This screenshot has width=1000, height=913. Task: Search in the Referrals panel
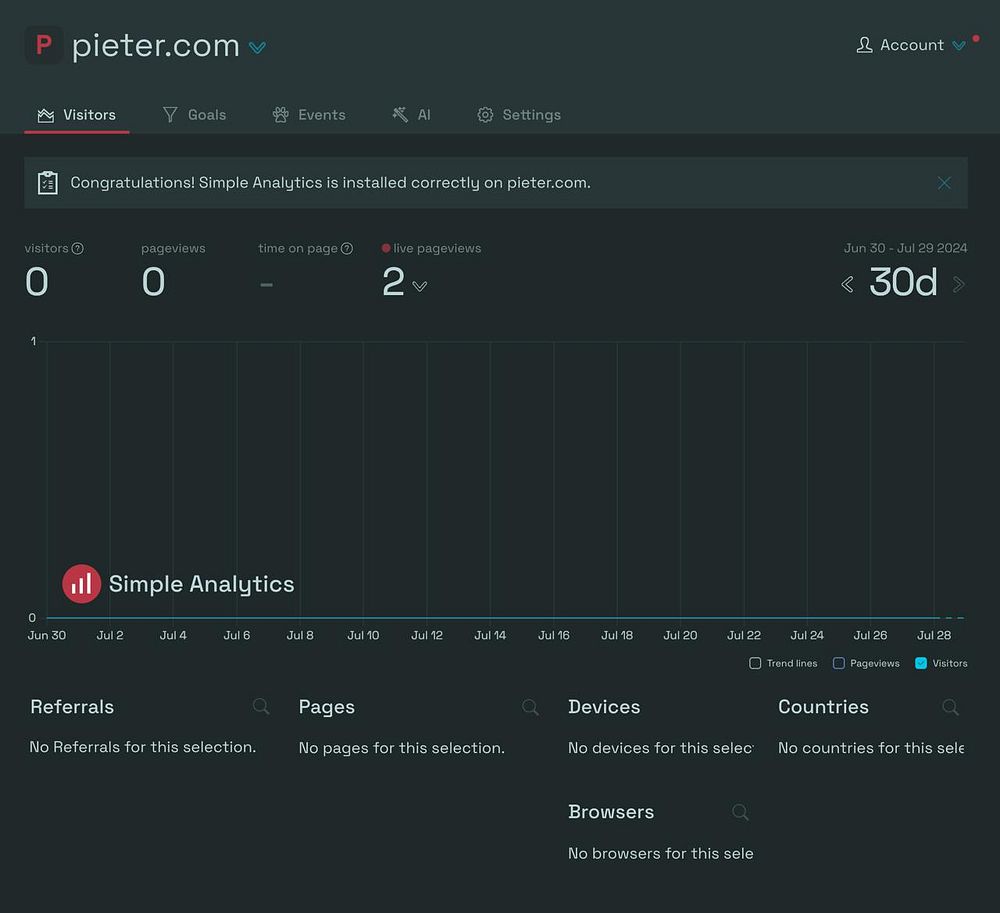261,706
